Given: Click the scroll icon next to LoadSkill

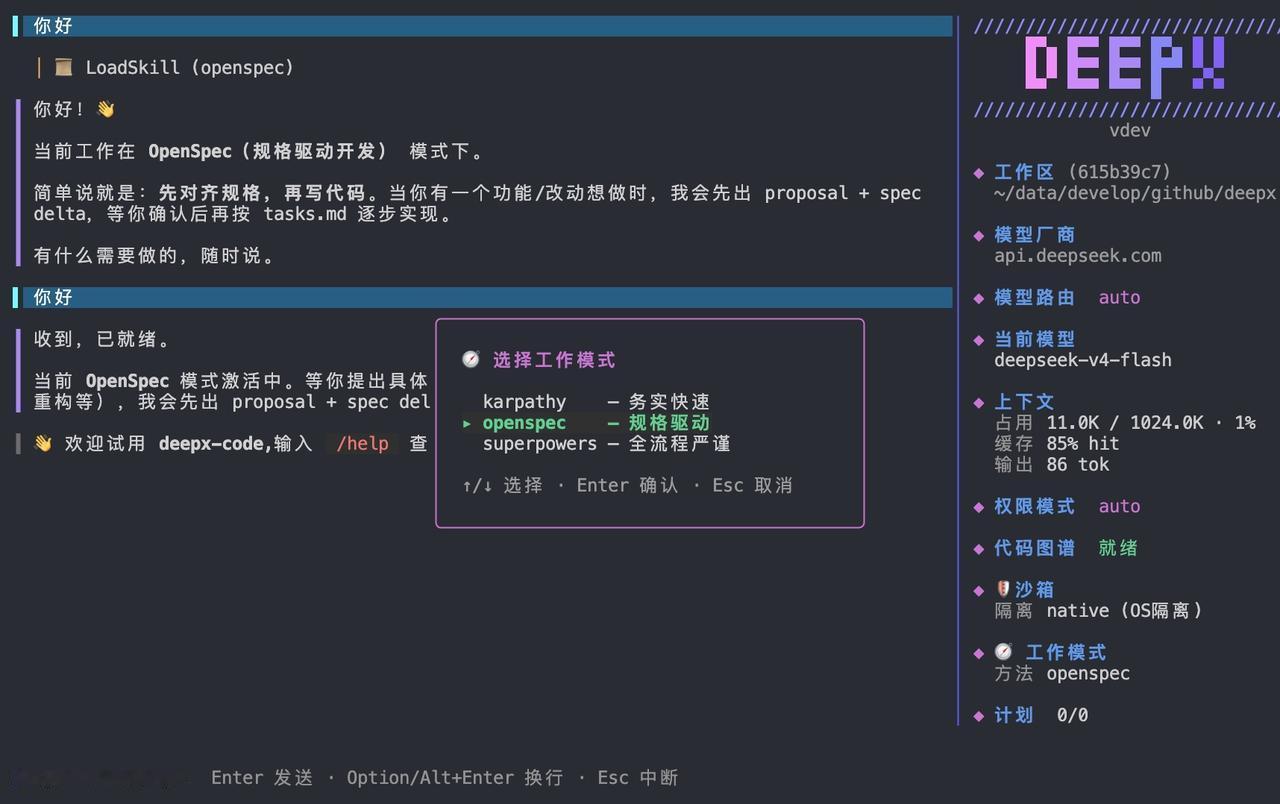Looking at the screenshot, I should click(x=64, y=67).
